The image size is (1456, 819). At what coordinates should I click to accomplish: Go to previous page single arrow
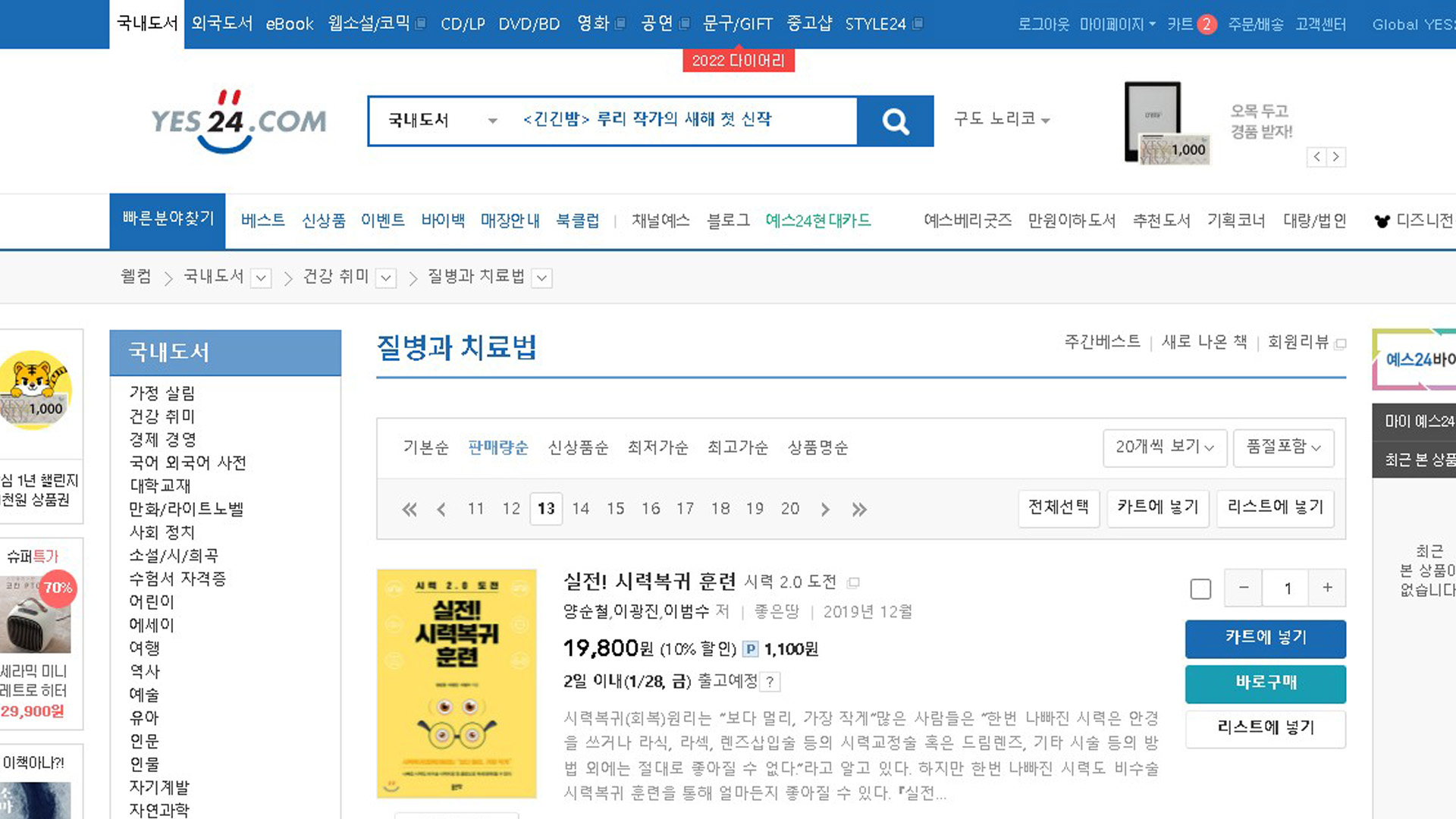tap(441, 510)
